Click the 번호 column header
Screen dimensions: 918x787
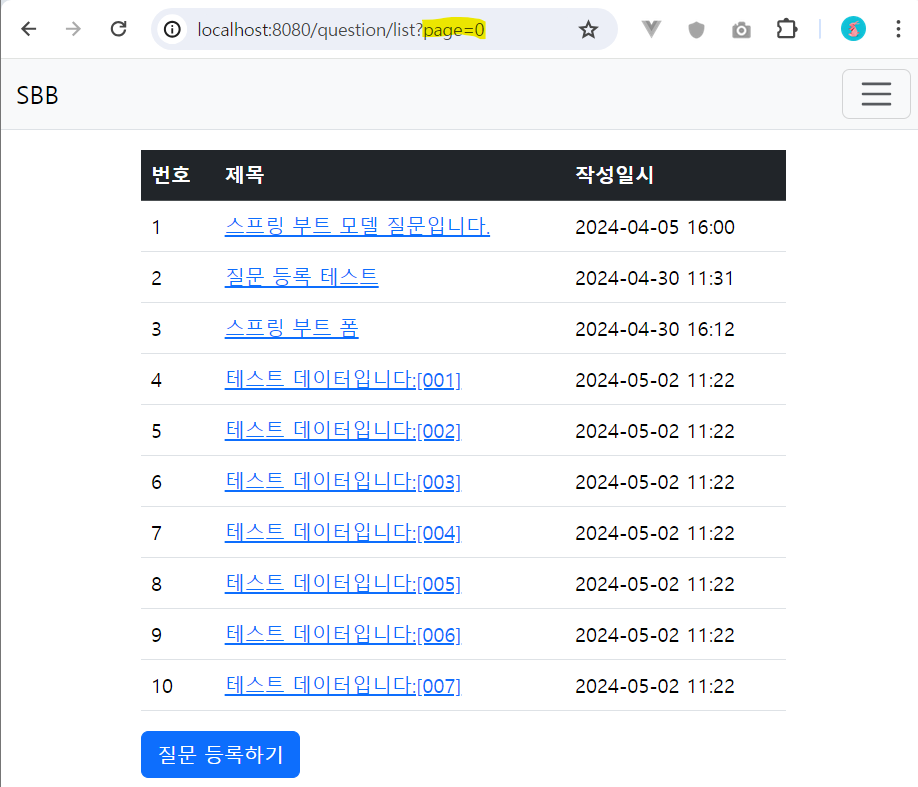(171, 174)
